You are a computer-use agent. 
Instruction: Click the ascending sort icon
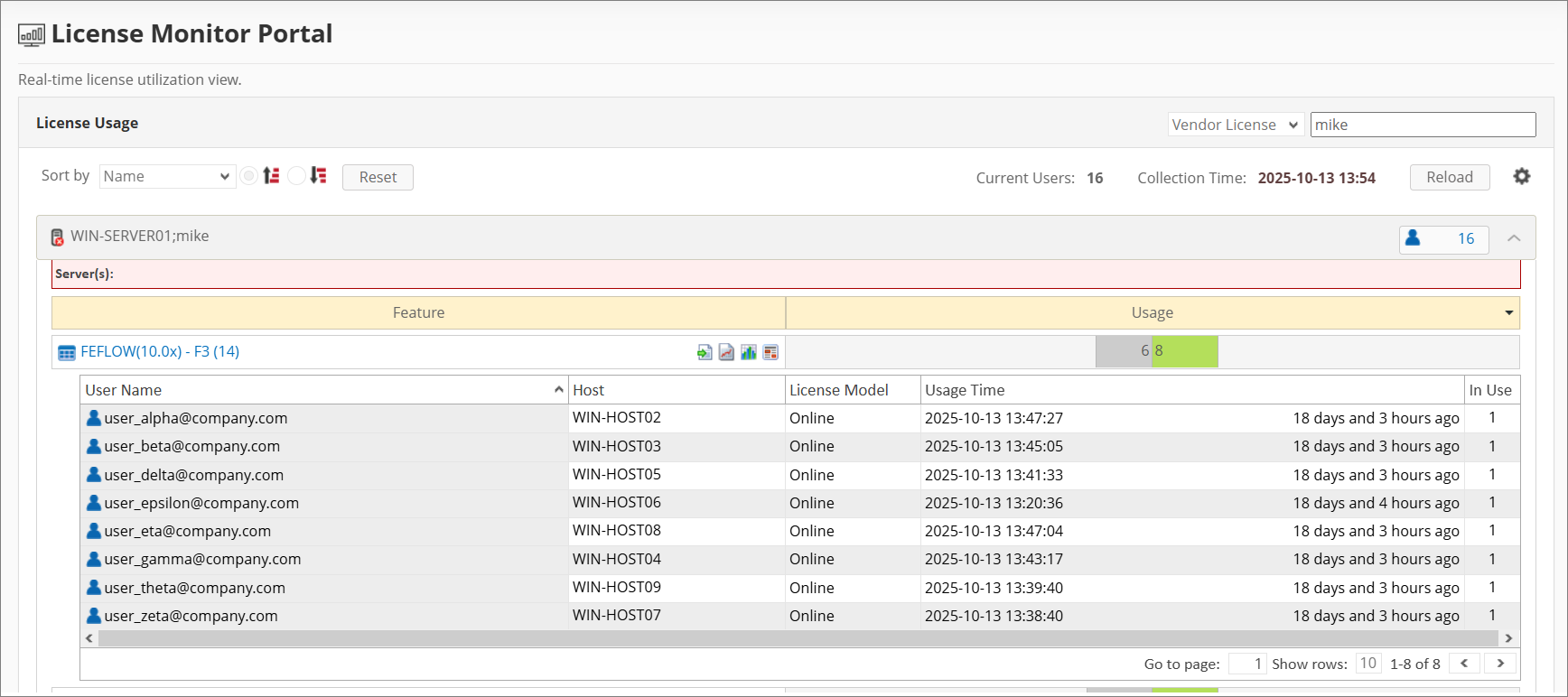coord(272,176)
